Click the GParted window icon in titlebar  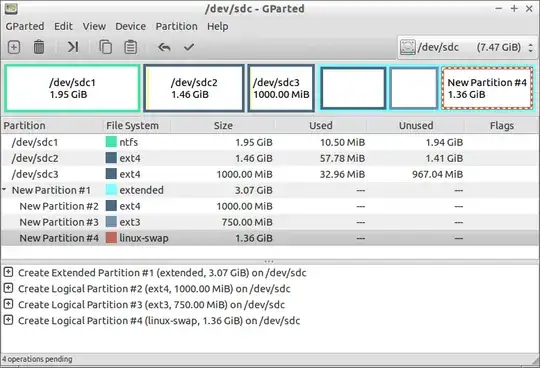pos(11,9)
